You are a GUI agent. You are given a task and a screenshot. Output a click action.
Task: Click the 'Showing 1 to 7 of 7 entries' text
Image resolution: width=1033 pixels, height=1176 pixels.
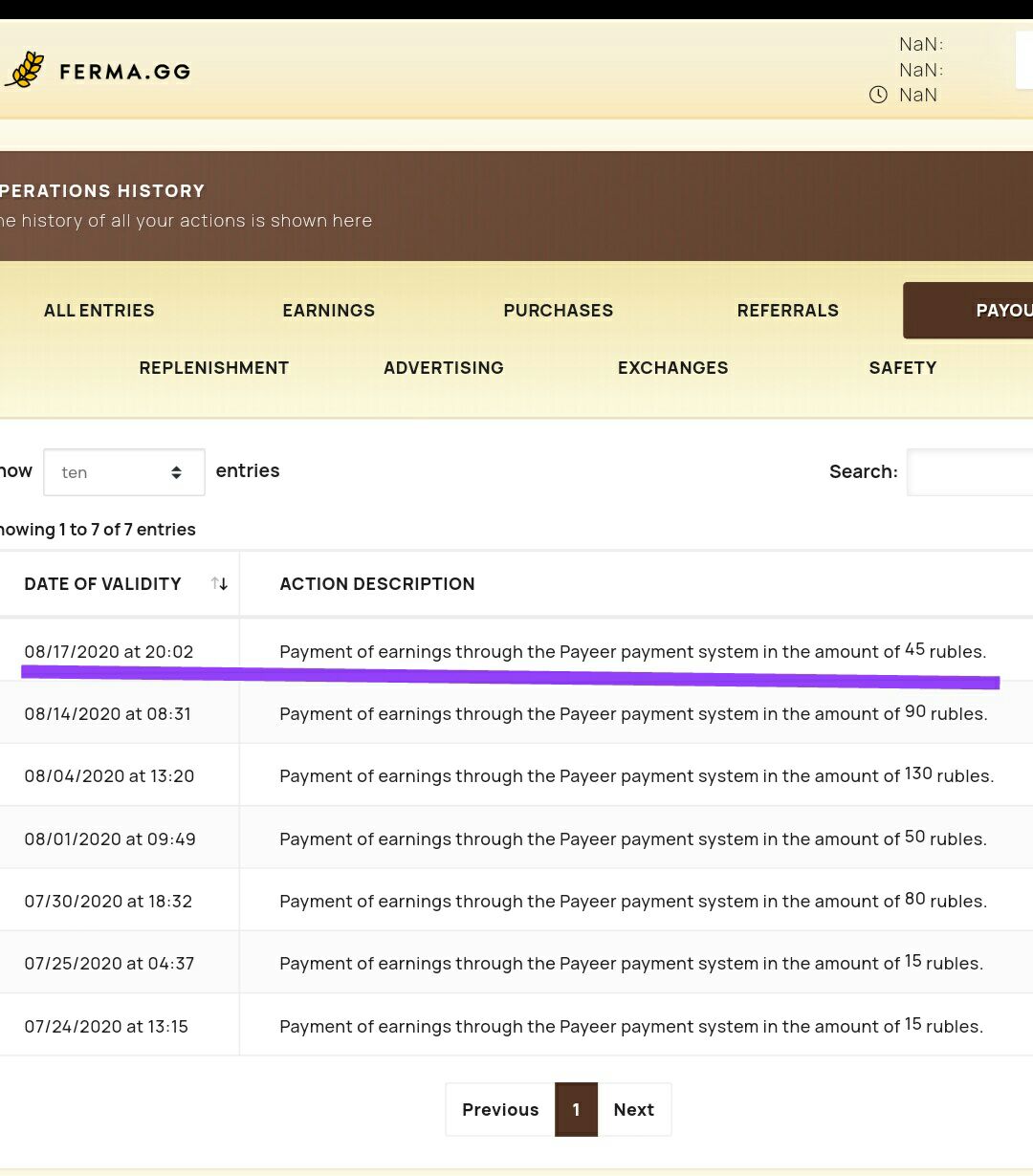tap(98, 530)
